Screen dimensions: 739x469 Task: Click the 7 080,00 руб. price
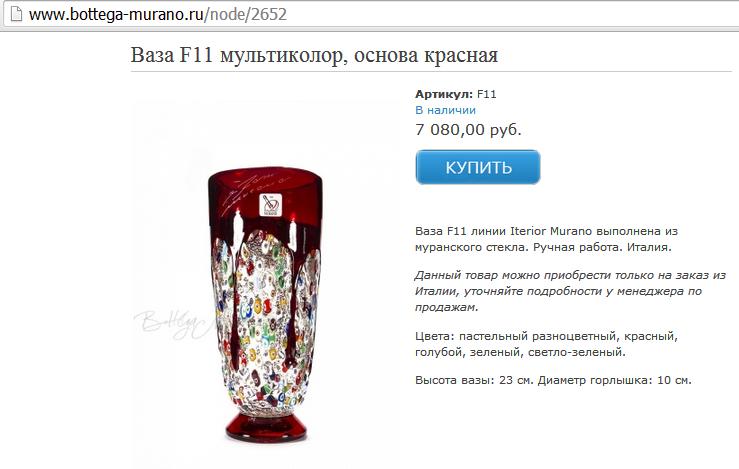[x=468, y=130]
